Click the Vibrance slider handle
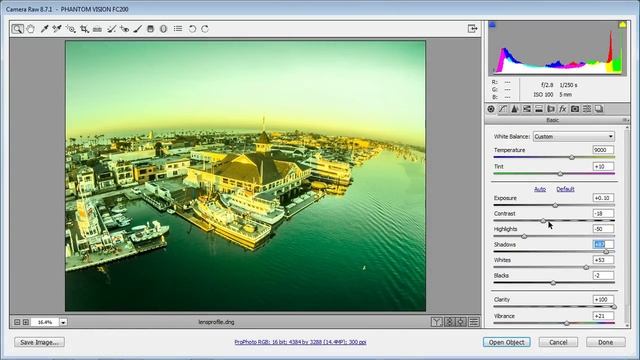640x360 pixels. click(x=567, y=323)
